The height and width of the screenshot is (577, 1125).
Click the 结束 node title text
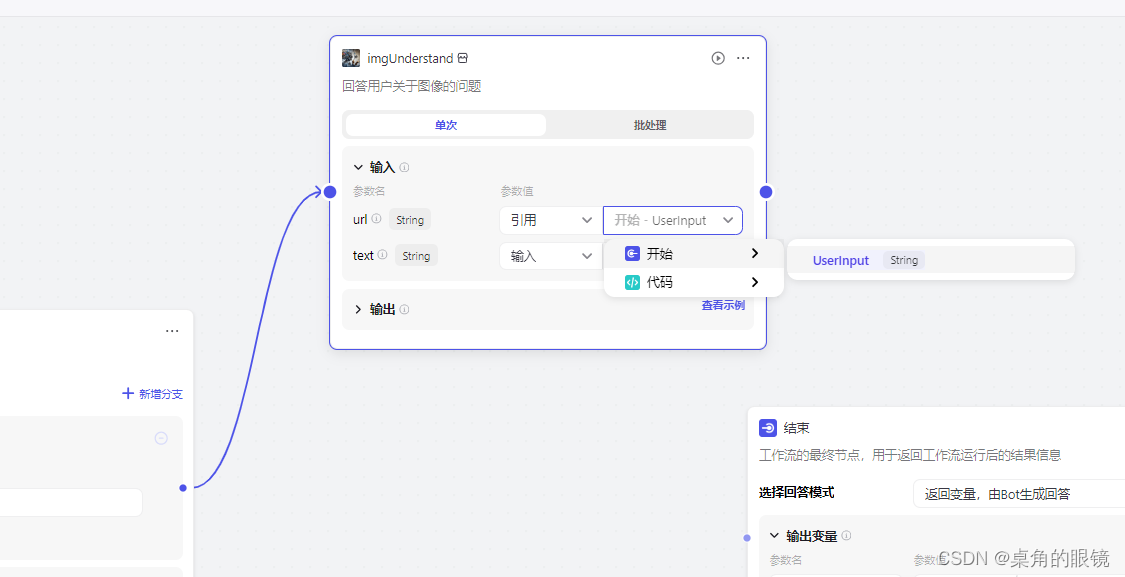(x=797, y=428)
